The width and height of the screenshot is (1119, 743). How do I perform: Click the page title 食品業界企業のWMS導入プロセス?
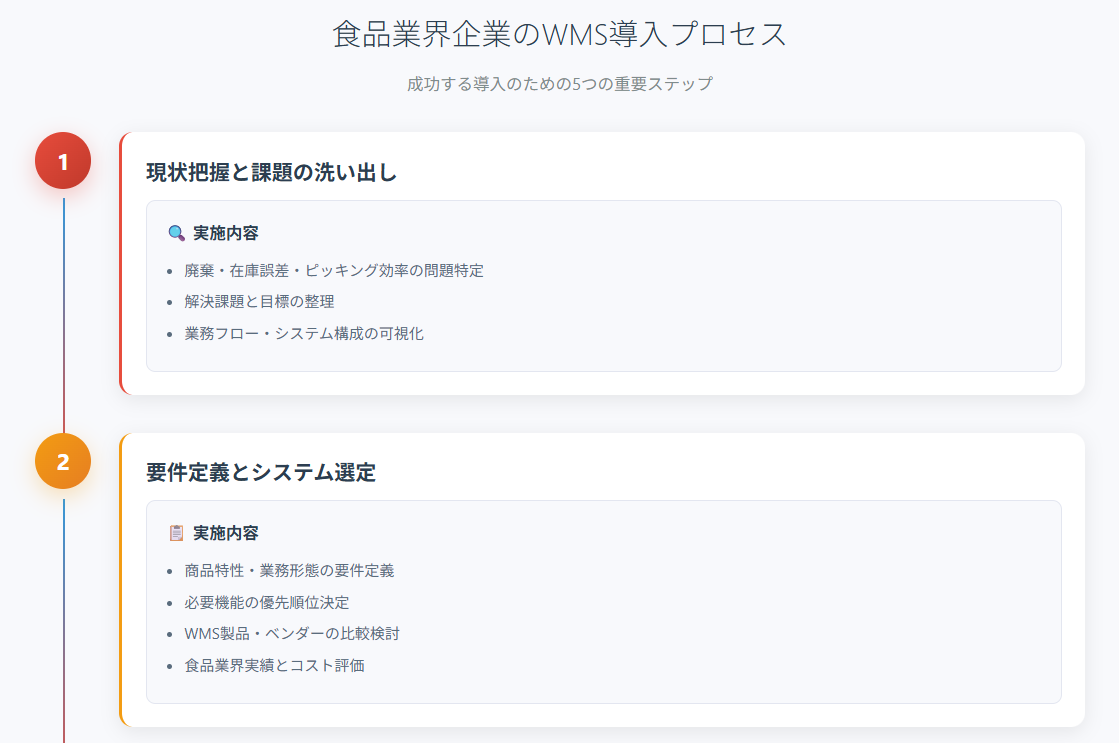coord(559,34)
